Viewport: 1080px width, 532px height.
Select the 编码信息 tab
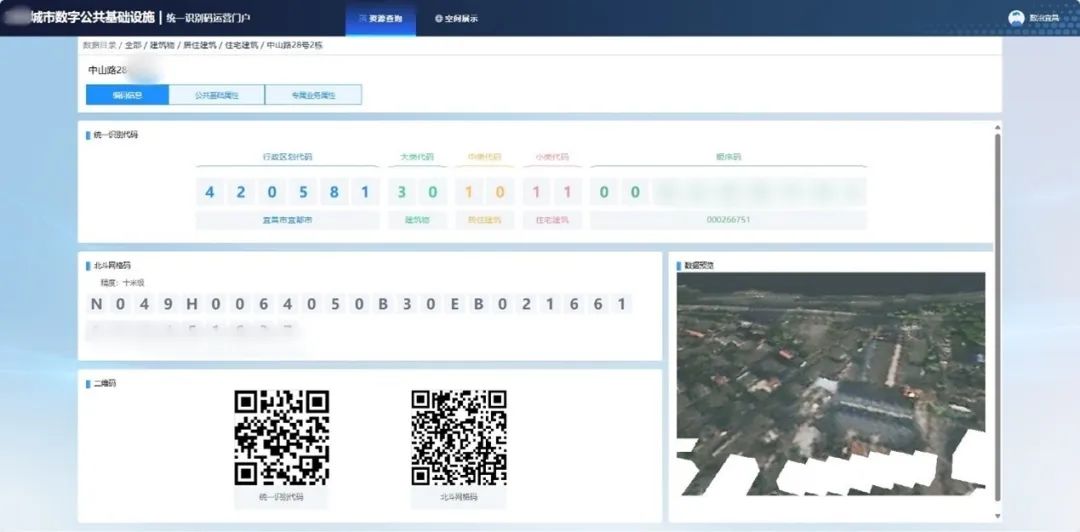click(127, 95)
